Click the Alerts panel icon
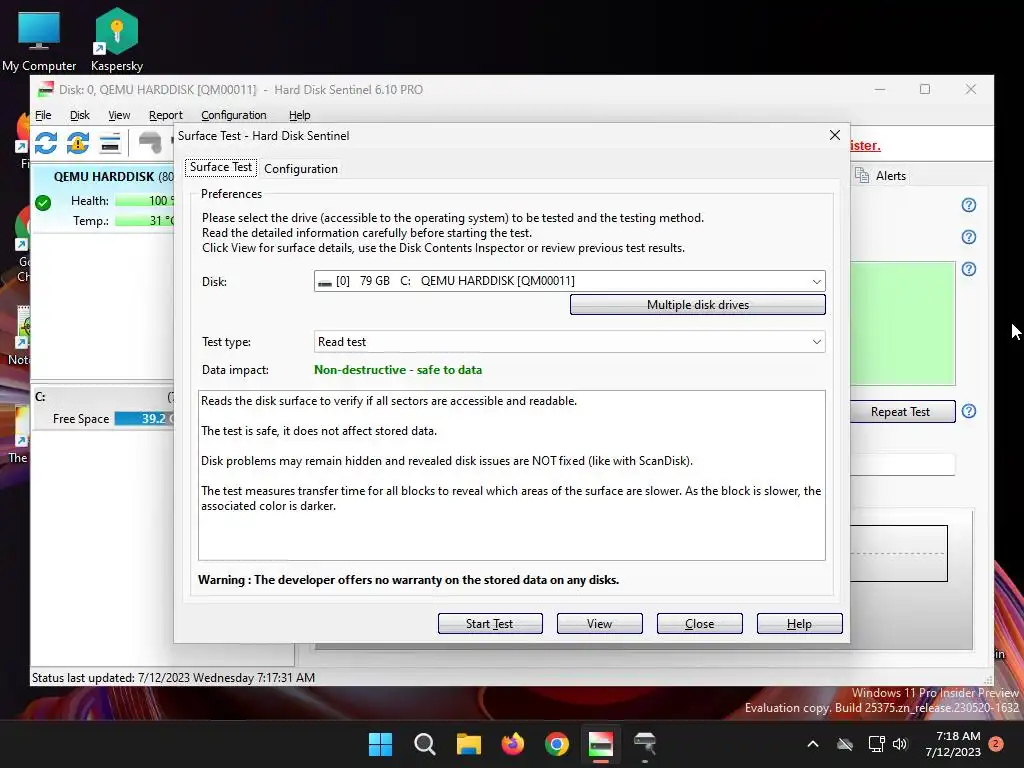The width and height of the screenshot is (1024, 768). click(x=862, y=176)
